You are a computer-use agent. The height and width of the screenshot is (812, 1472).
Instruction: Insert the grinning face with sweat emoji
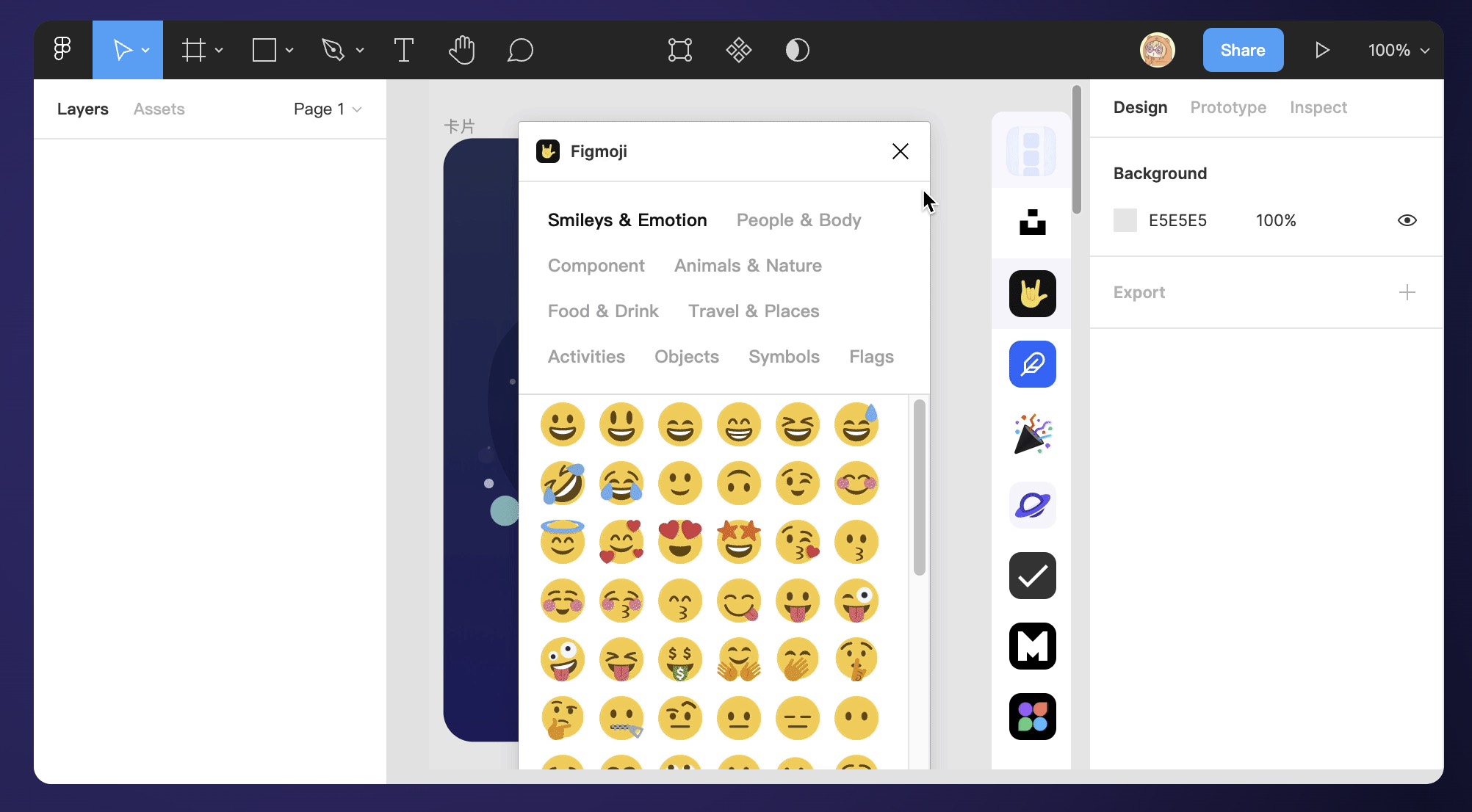pyautogui.click(x=856, y=424)
